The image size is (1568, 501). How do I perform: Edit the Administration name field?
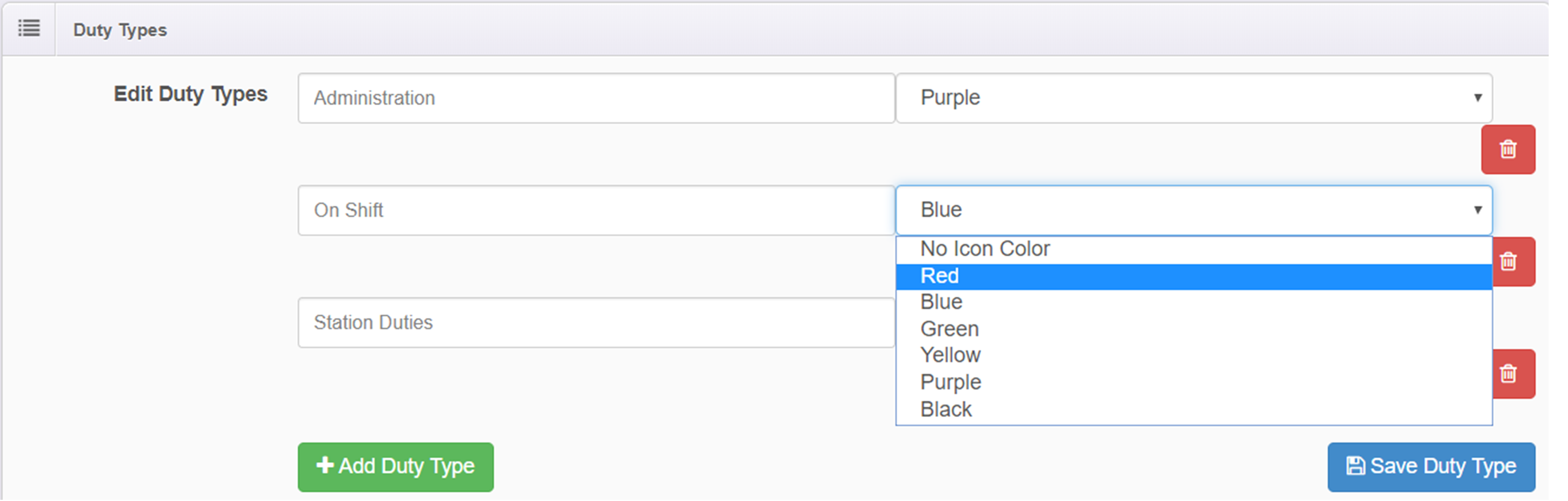coord(595,98)
